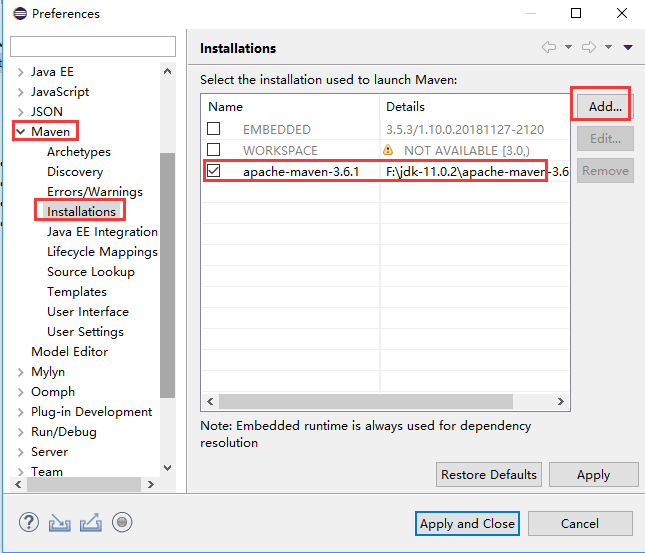Click the tree horizontal scroll left arrow
645x553 pixels.
pos(18,484)
